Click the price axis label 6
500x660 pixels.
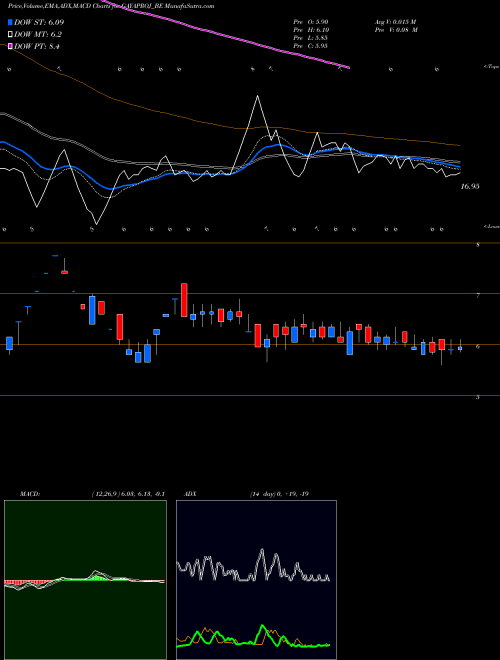[478, 346]
